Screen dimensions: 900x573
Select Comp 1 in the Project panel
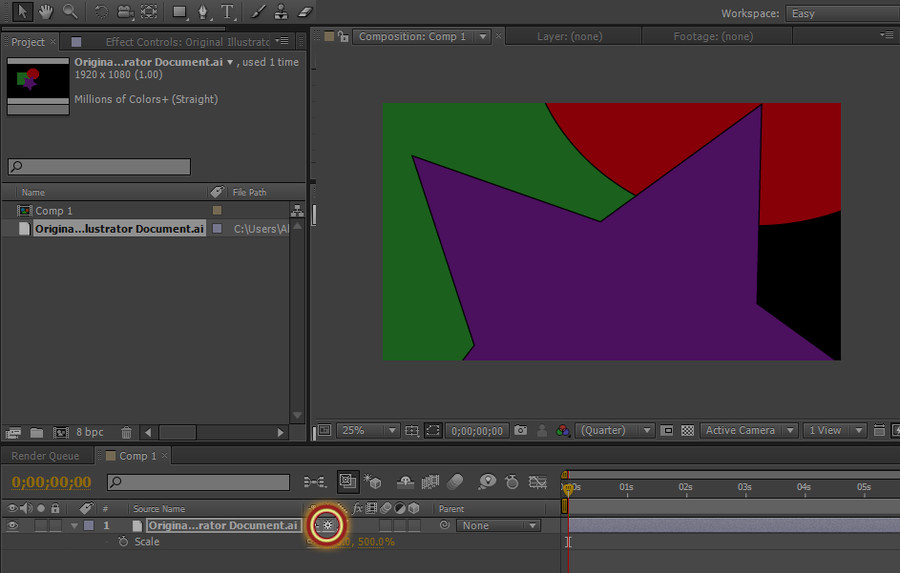[54, 211]
